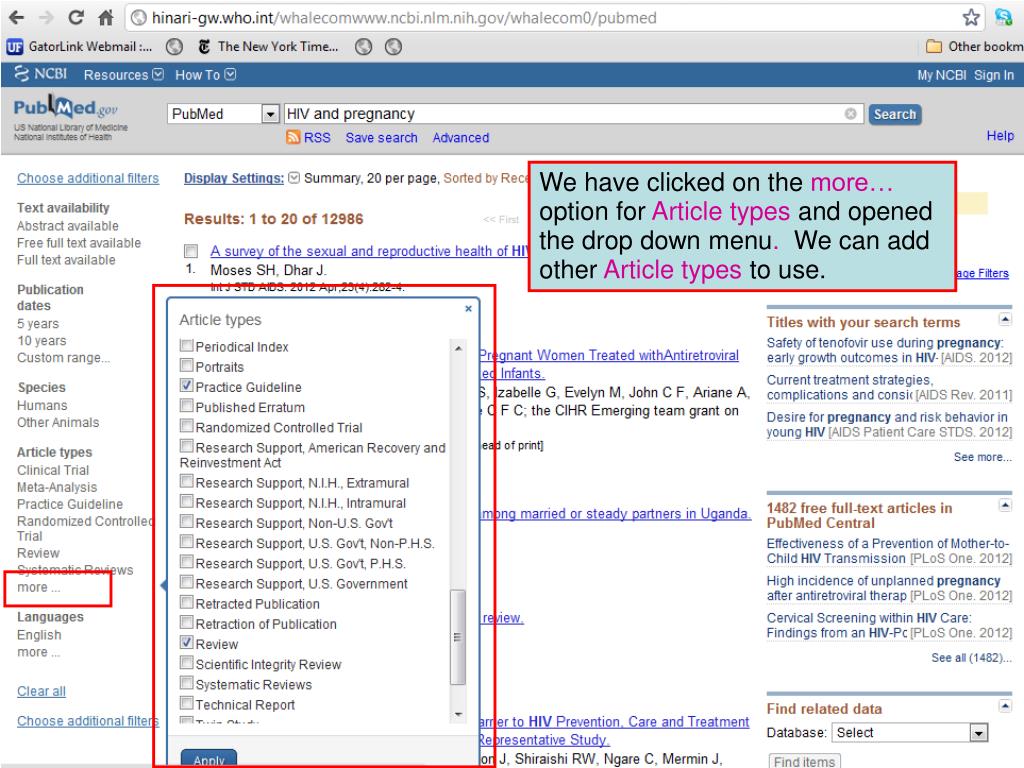Collapse Find related data panel

pos(1005,706)
